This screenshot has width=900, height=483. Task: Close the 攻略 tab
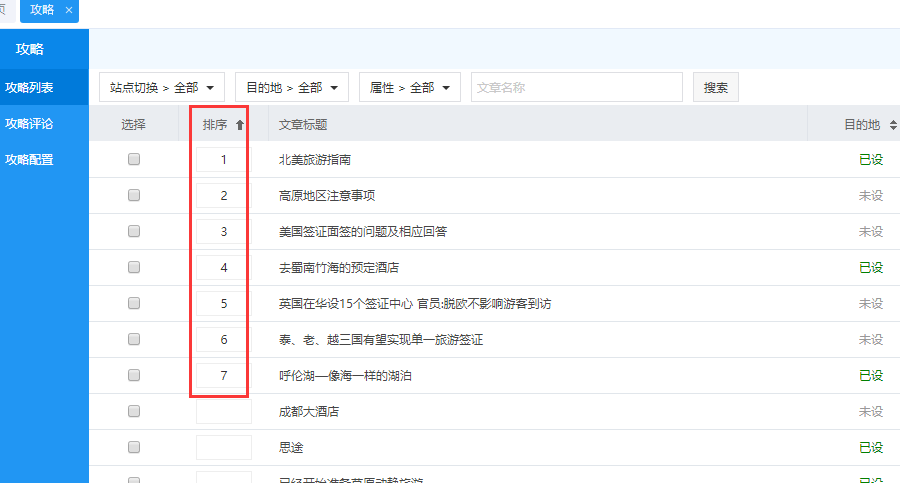click(68, 10)
